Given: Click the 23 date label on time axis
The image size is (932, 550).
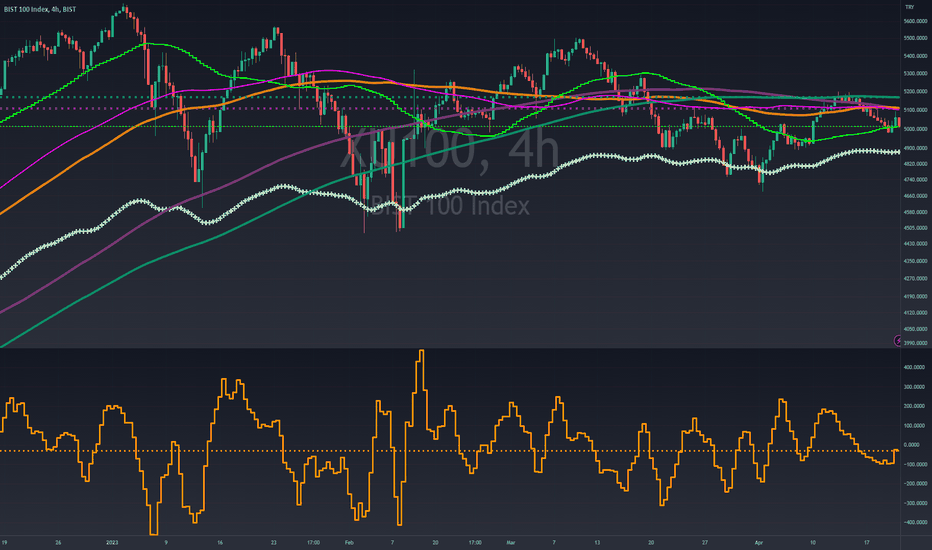Looking at the screenshot, I should 274,542.
